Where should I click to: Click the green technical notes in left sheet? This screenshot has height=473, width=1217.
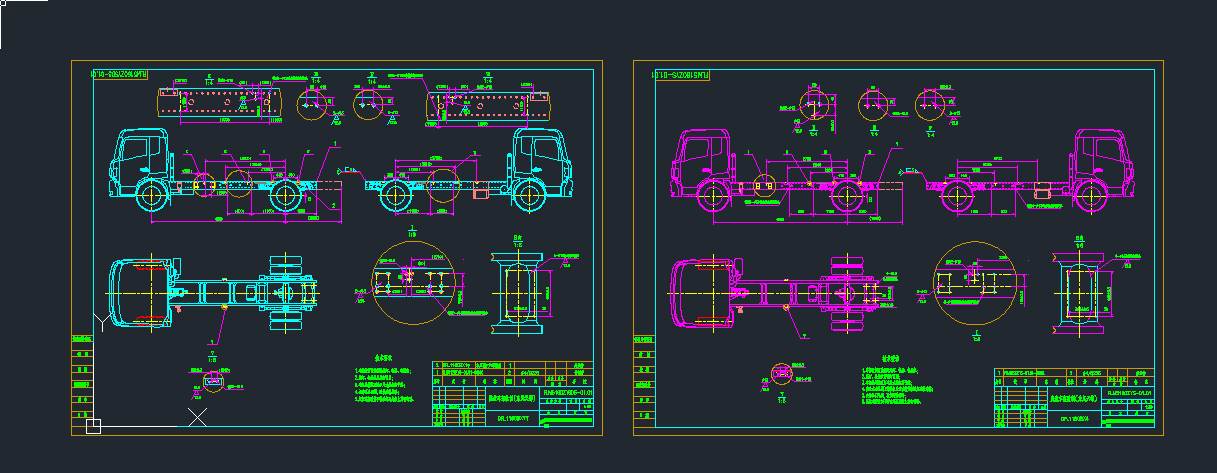pos(384,385)
